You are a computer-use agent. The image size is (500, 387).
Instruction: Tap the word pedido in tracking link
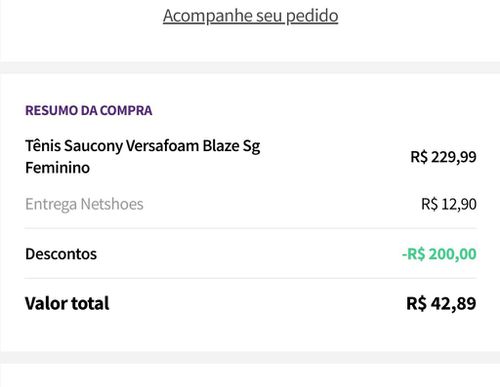(x=312, y=16)
